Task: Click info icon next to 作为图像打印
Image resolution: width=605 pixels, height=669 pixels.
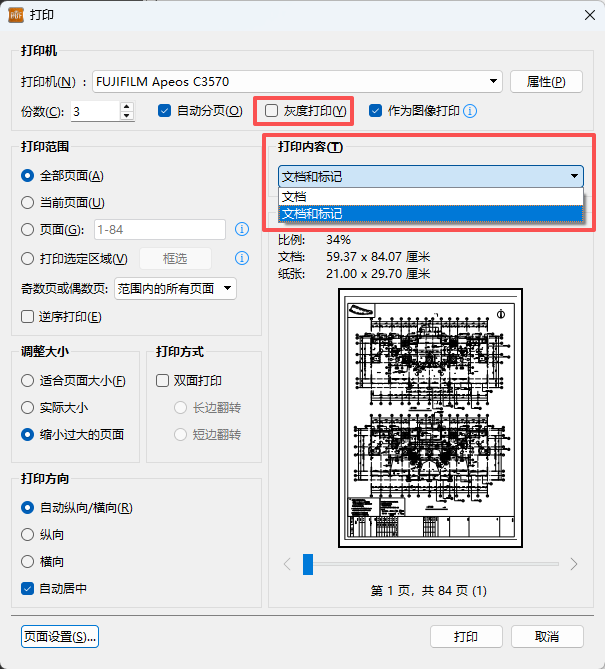Action: [469, 111]
